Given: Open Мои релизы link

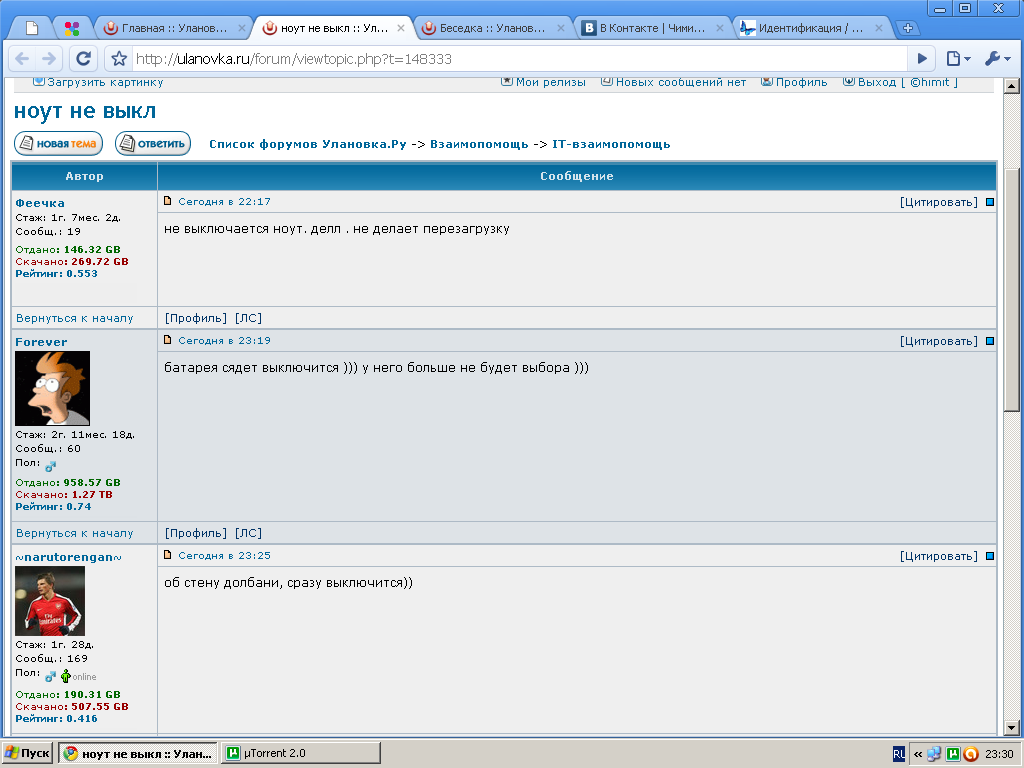Looking at the screenshot, I should (x=550, y=82).
